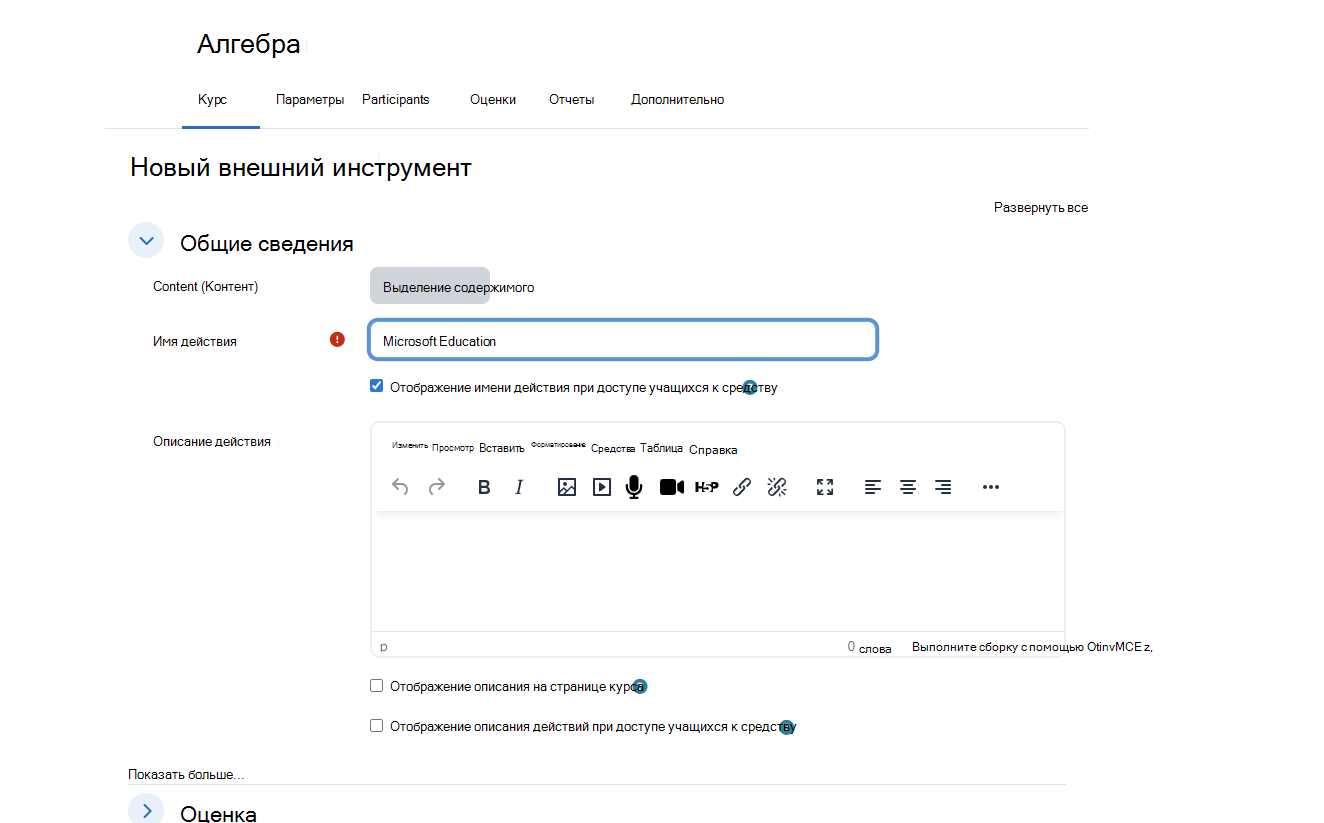Image resolution: width=1324 pixels, height=823 pixels.
Task: Expand the Оценка section
Action: point(146,810)
